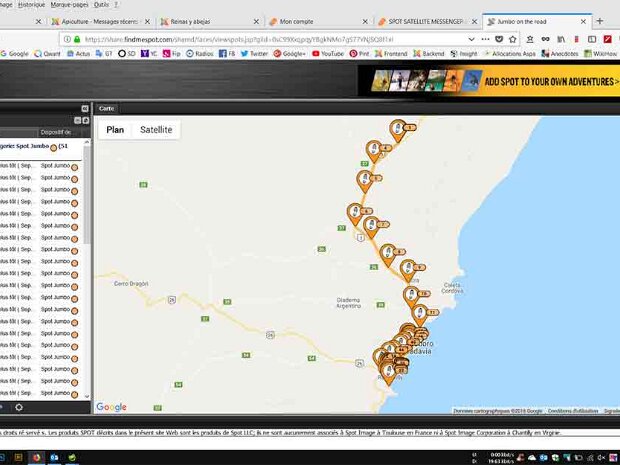
Task: Open the Qwant bookmark
Action: coord(47,53)
